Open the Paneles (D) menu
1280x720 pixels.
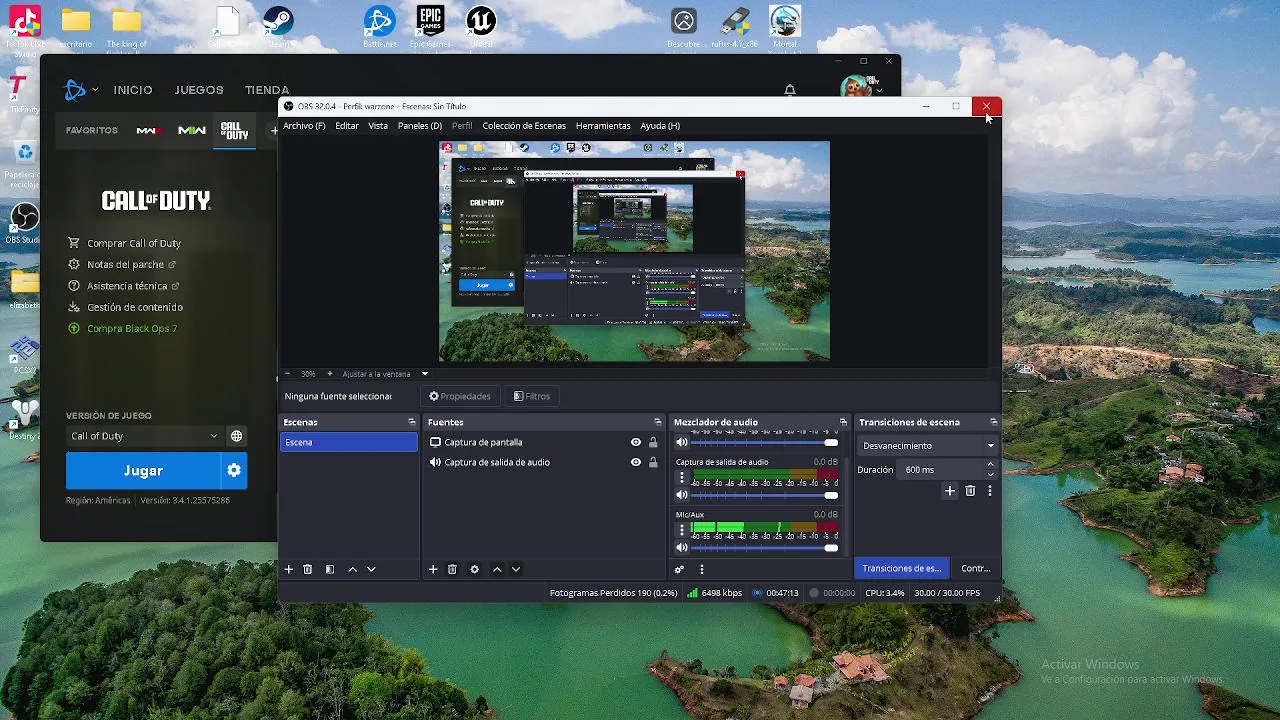[420, 126]
